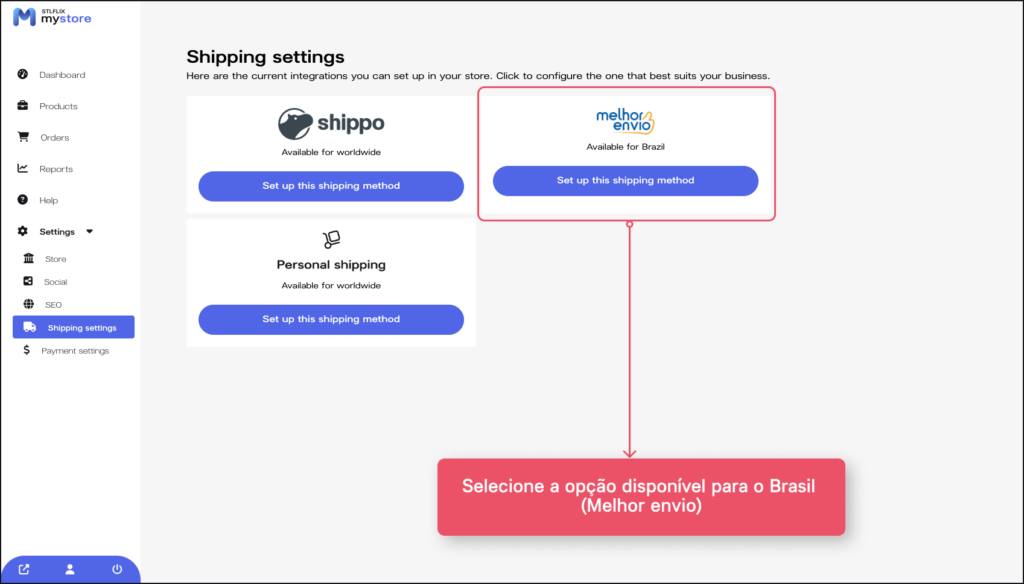Open the Payment settings menu item
The image size is (1024, 584).
(74, 351)
